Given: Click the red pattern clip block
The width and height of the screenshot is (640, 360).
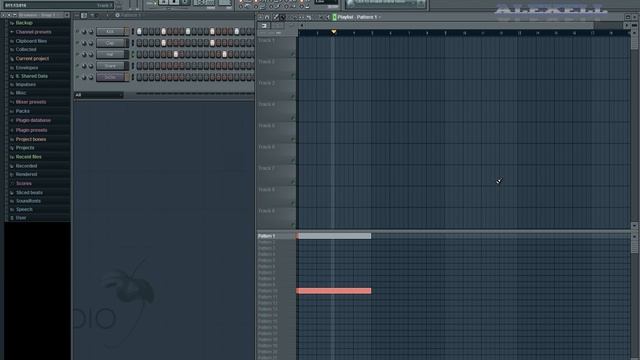Looking at the screenshot, I should [334, 291].
